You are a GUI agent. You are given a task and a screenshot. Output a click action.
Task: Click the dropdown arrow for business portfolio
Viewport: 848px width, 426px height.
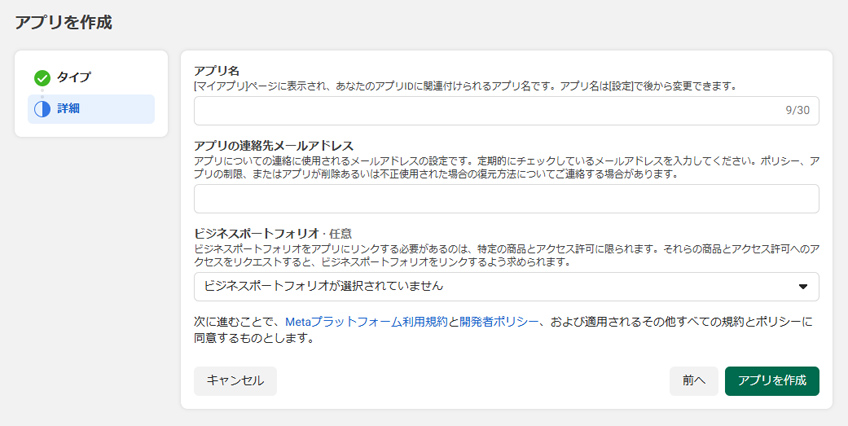click(x=802, y=287)
